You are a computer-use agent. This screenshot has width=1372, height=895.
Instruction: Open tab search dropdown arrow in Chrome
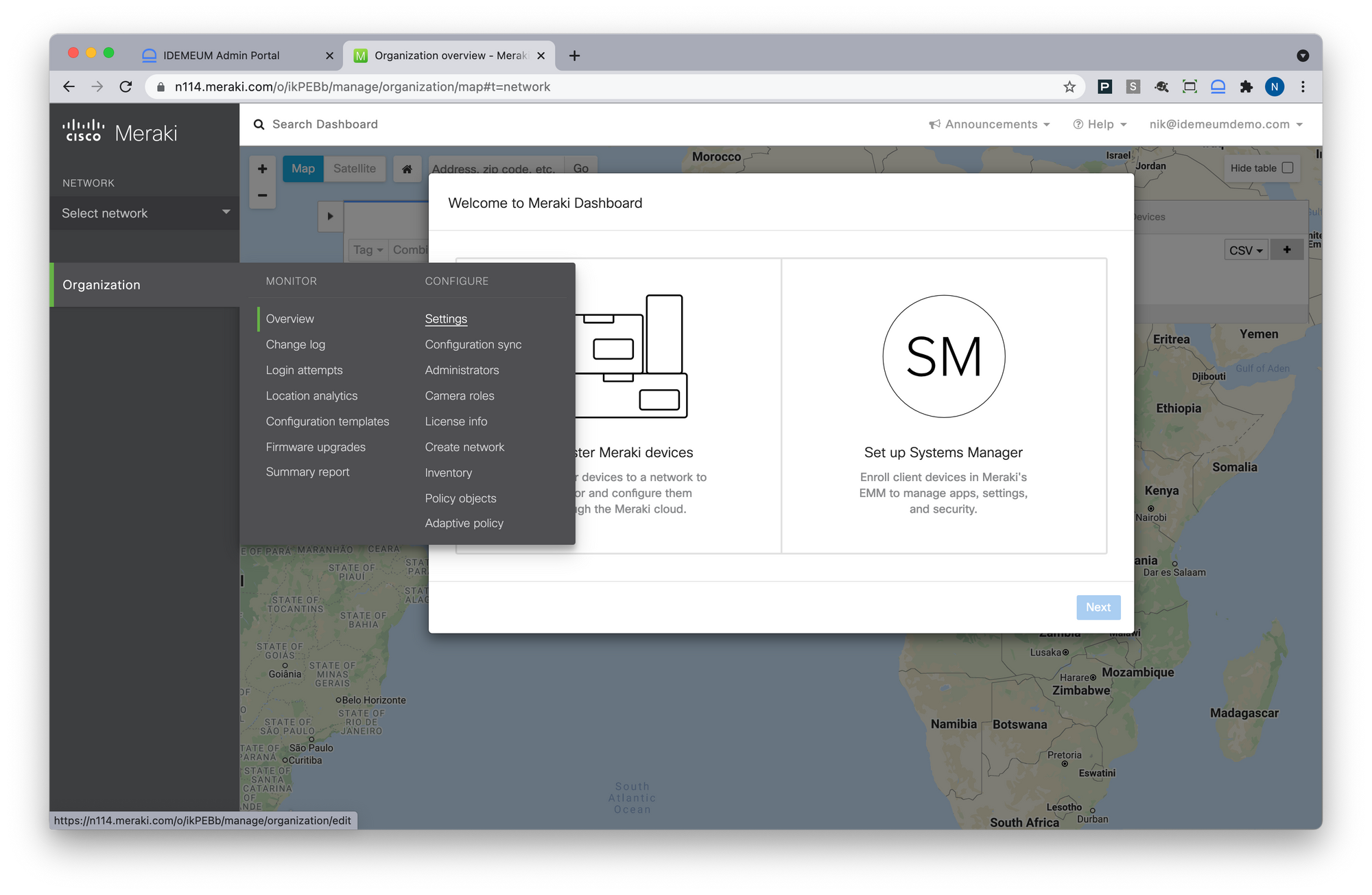[1303, 56]
